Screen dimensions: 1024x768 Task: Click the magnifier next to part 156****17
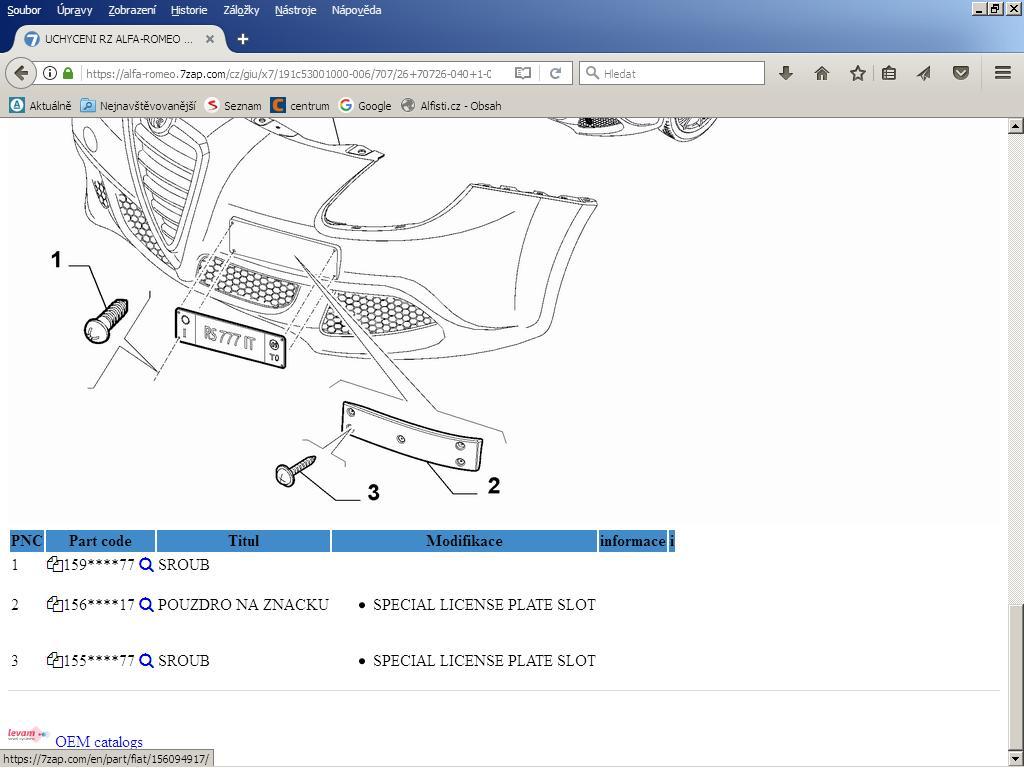146,605
